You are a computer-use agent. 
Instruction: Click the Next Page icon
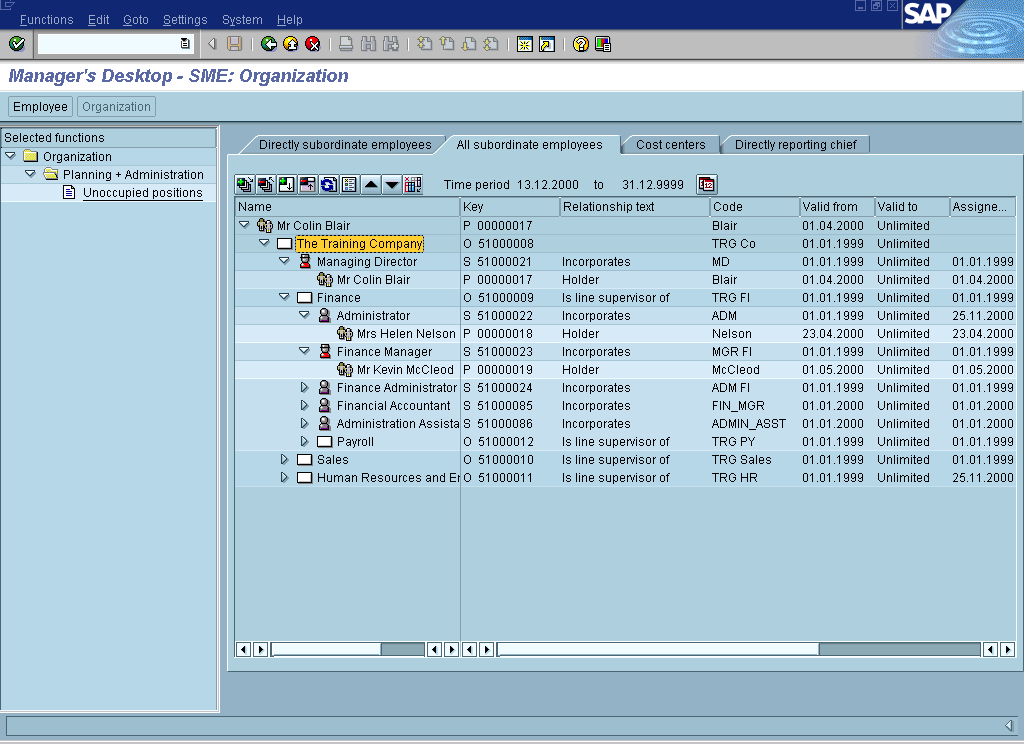[469, 44]
